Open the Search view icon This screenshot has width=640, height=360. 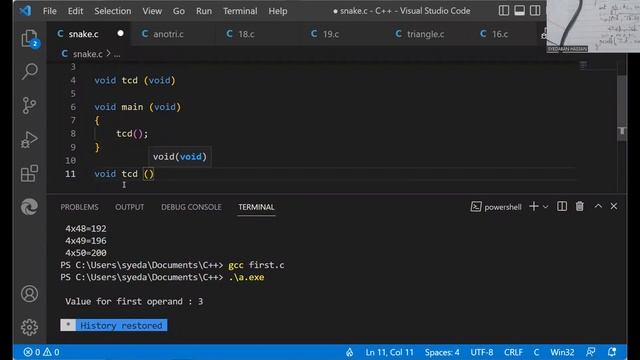click(29, 71)
